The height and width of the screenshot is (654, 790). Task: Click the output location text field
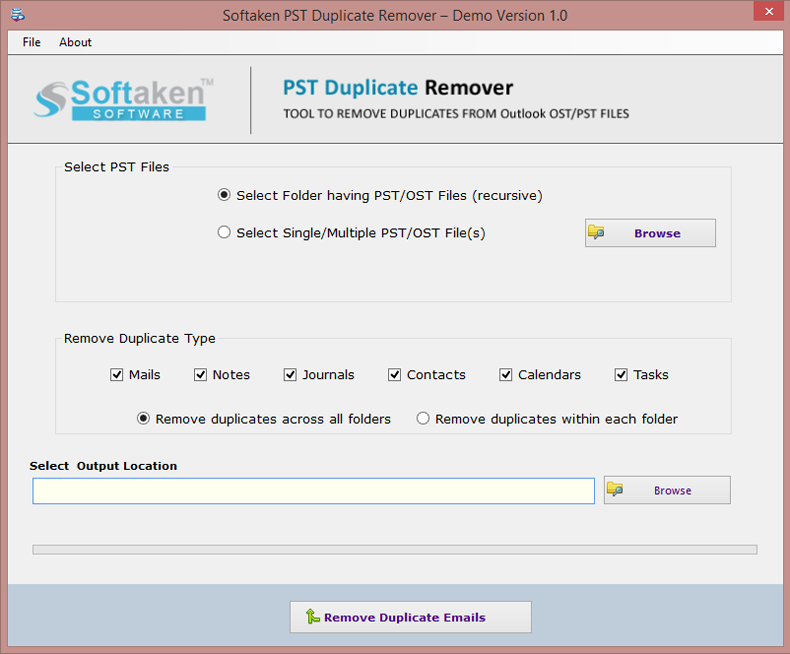point(313,491)
